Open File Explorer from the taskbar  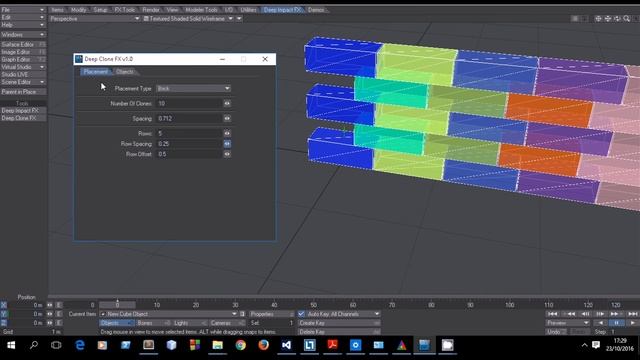click(218, 345)
